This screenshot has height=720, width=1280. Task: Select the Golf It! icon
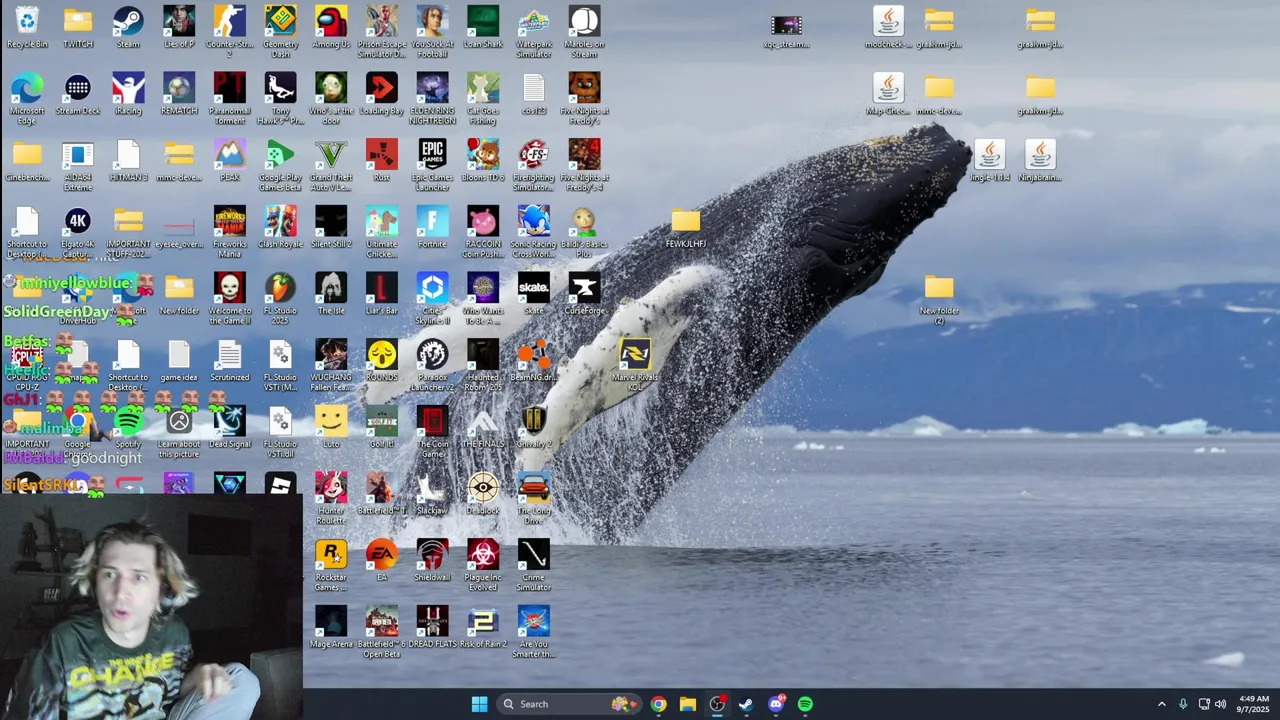pyautogui.click(x=382, y=427)
